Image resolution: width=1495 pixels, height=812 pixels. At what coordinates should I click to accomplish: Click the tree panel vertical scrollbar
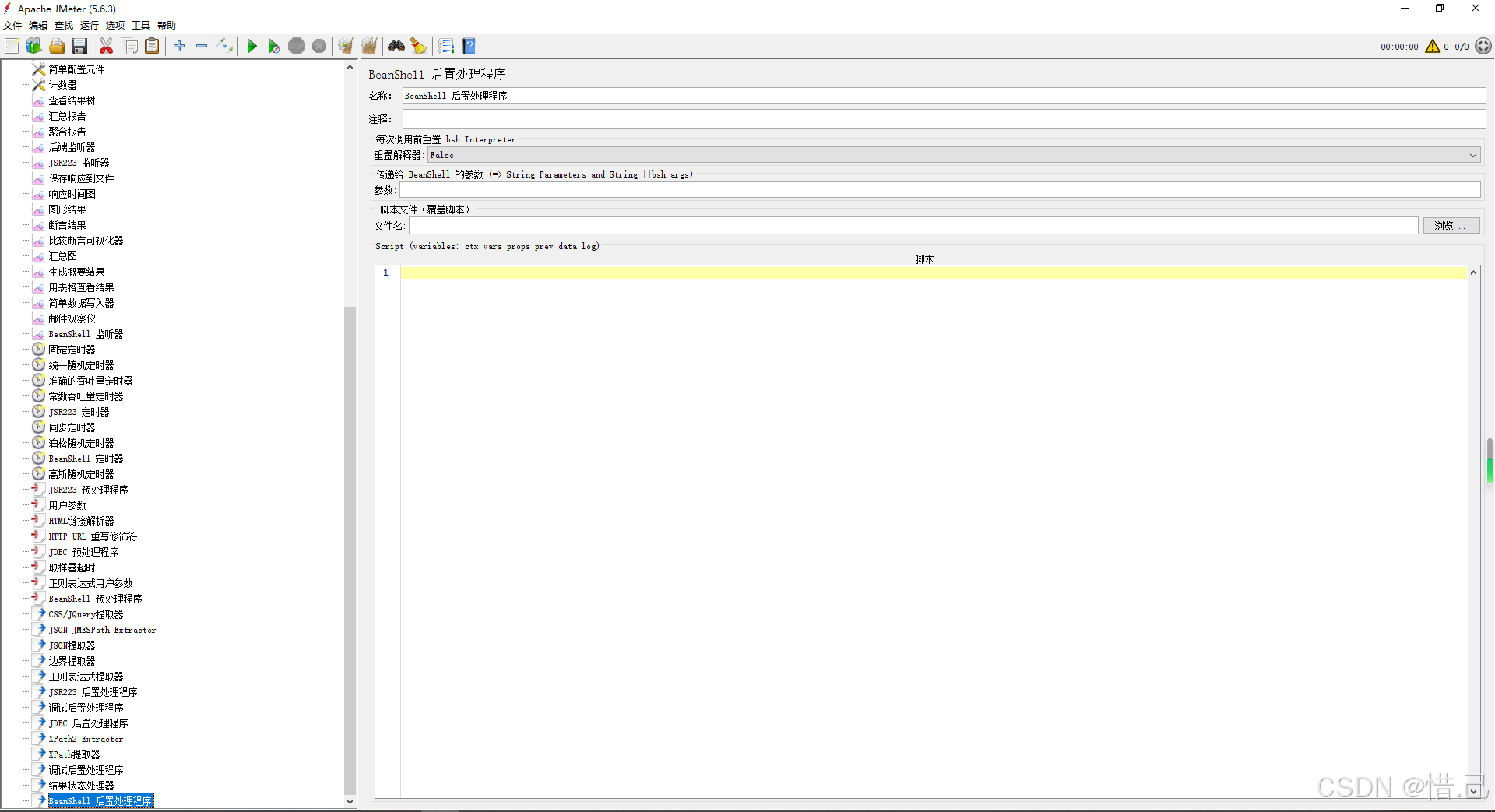[x=350, y=545]
